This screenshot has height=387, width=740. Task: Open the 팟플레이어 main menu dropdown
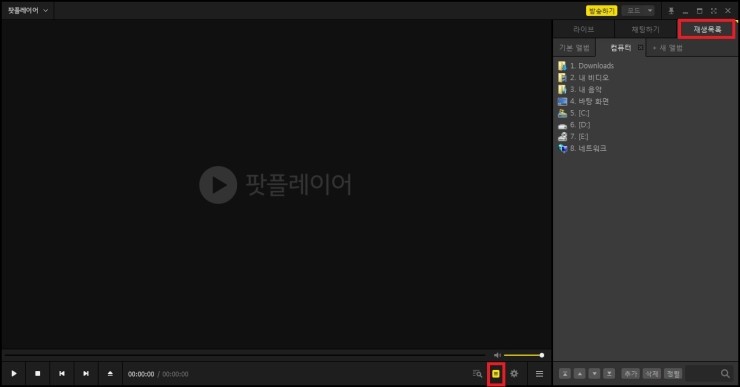coord(28,10)
